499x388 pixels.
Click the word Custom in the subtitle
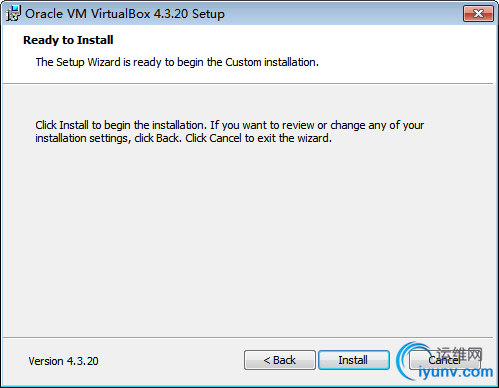coord(243,62)
